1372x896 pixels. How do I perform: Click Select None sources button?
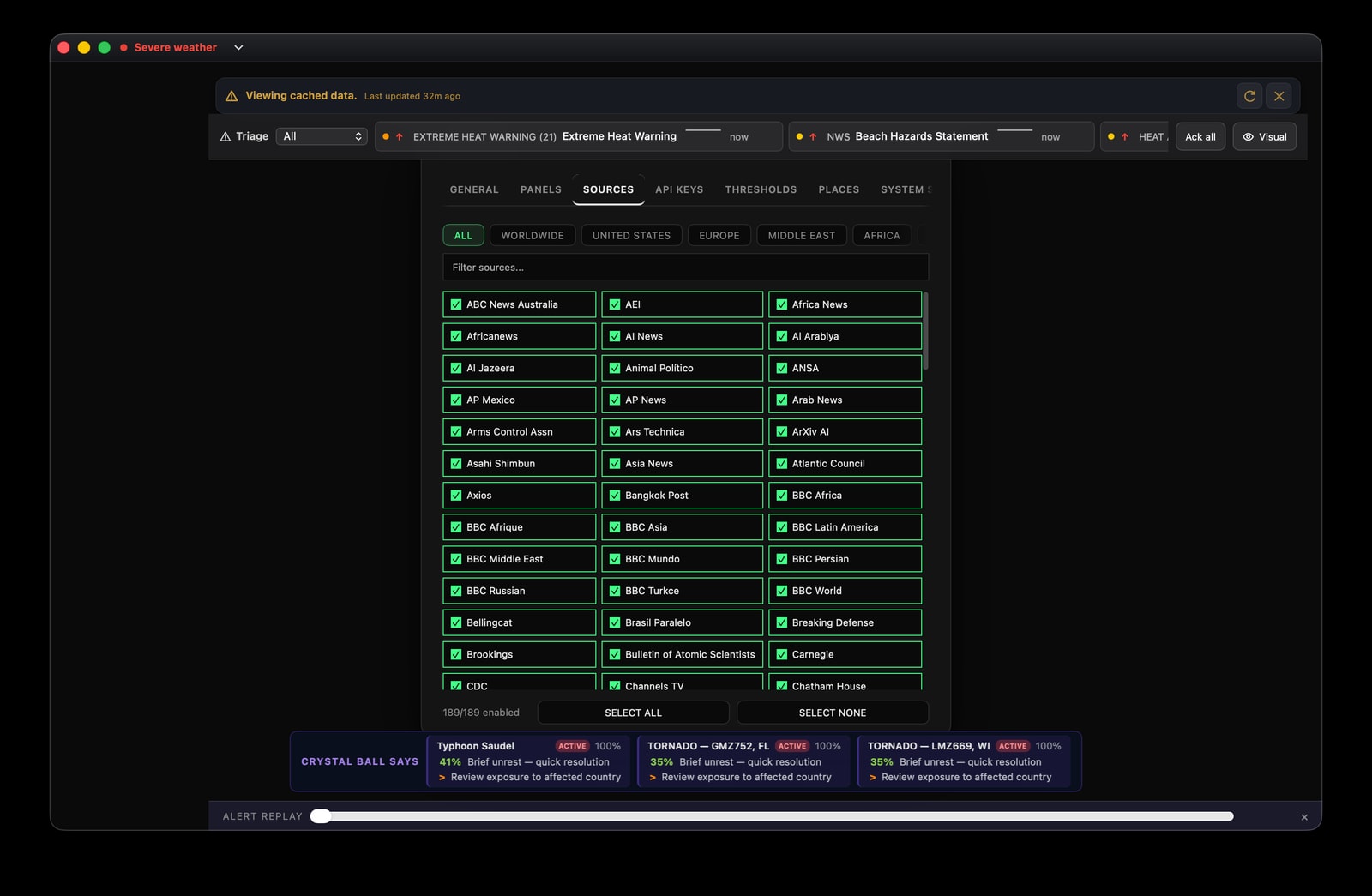tap(833, 713)
